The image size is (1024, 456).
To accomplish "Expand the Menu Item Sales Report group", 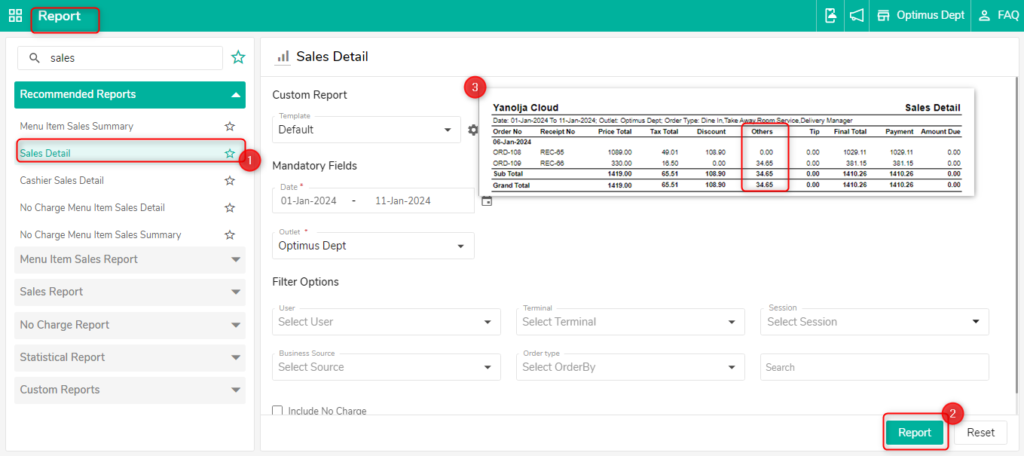I will [130, 259].
